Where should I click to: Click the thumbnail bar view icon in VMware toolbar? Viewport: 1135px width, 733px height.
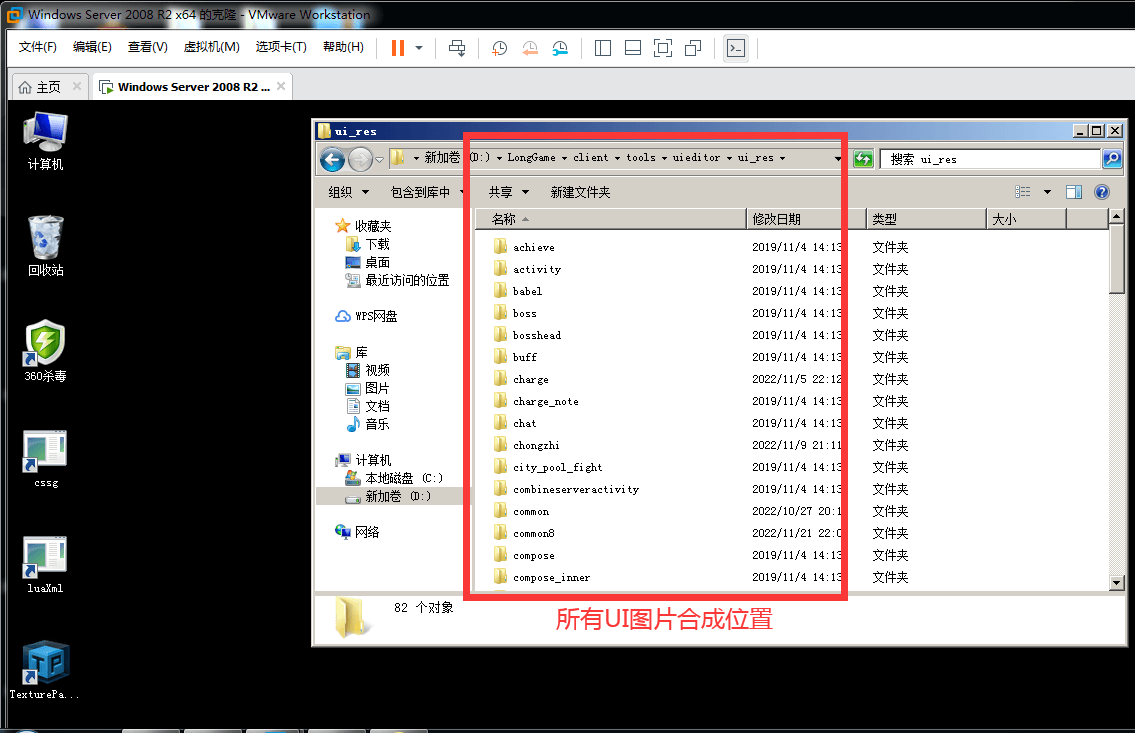point(633,48)
